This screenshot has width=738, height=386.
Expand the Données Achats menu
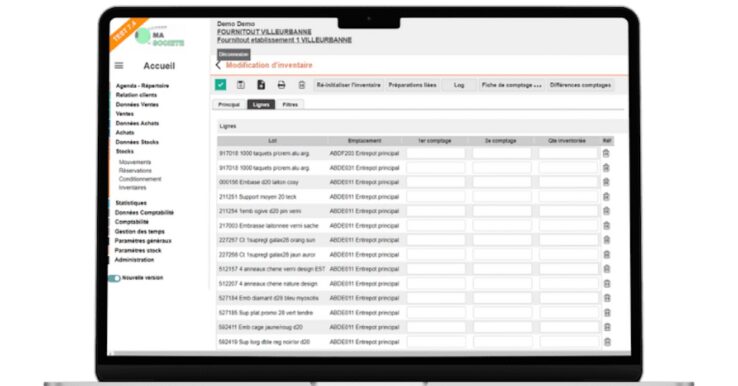point(137,123)
